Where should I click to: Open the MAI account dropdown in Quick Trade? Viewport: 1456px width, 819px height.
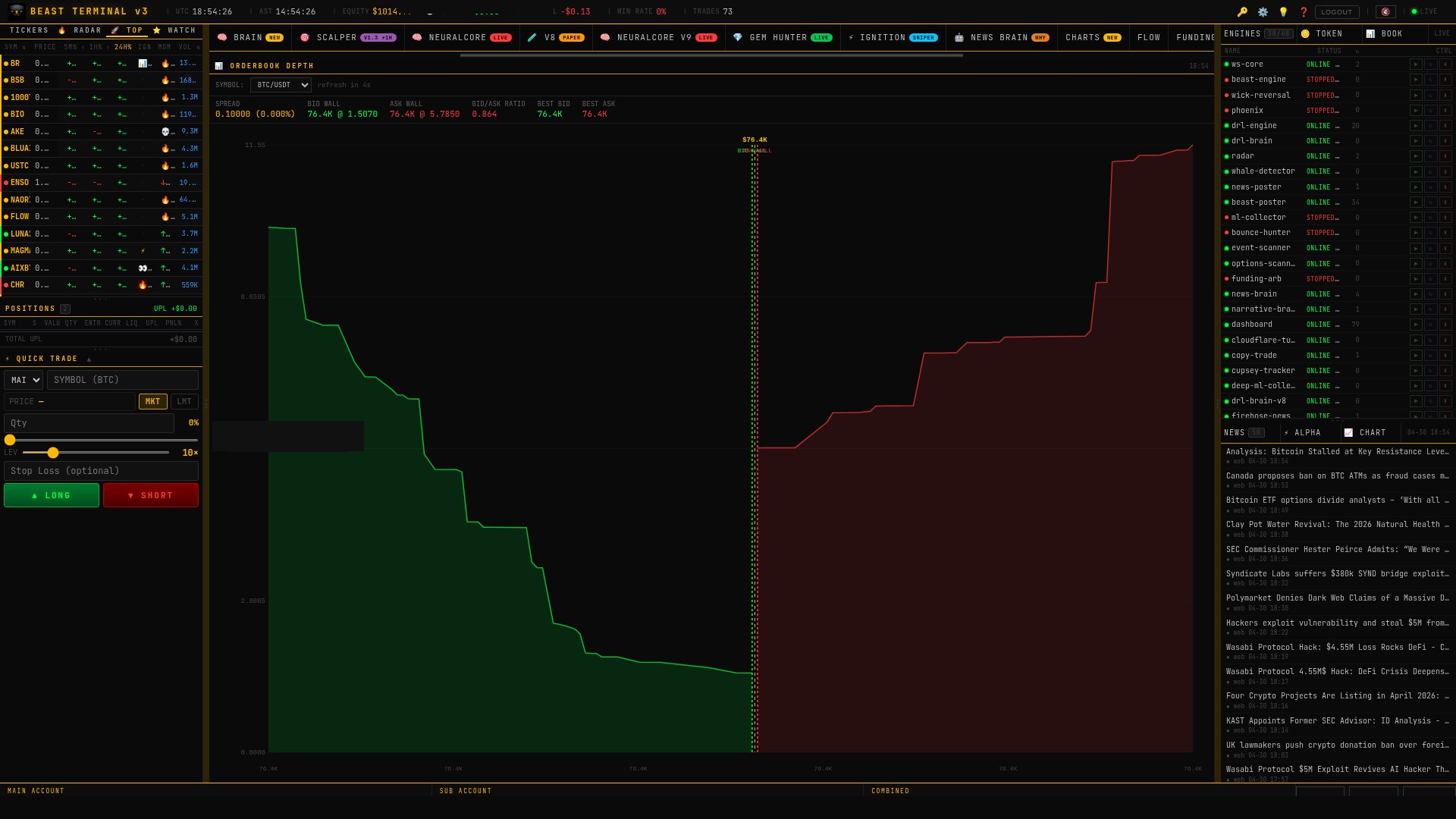point(23,380)
